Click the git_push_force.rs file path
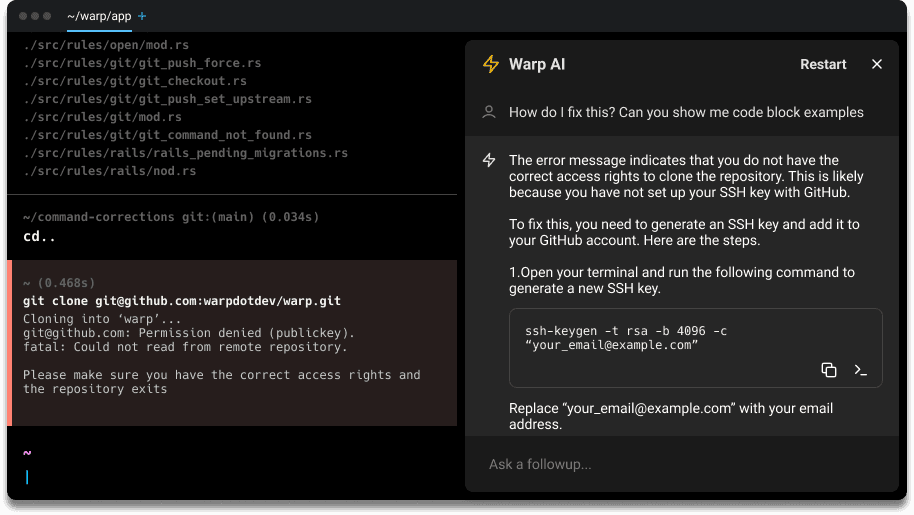 pyautogui.click(x=142, y=63)
